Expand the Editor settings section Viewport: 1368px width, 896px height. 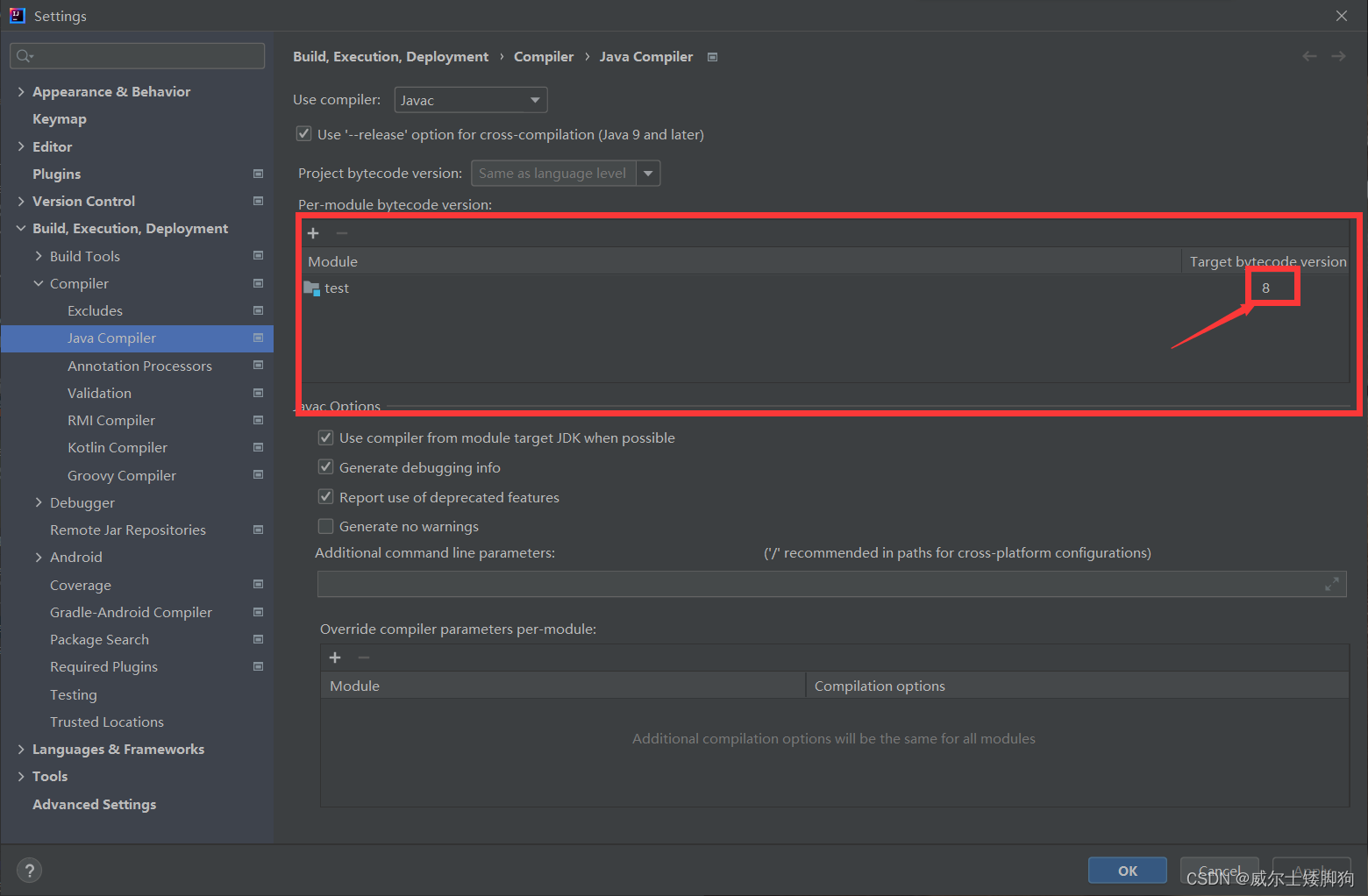[x=21, y=146]
